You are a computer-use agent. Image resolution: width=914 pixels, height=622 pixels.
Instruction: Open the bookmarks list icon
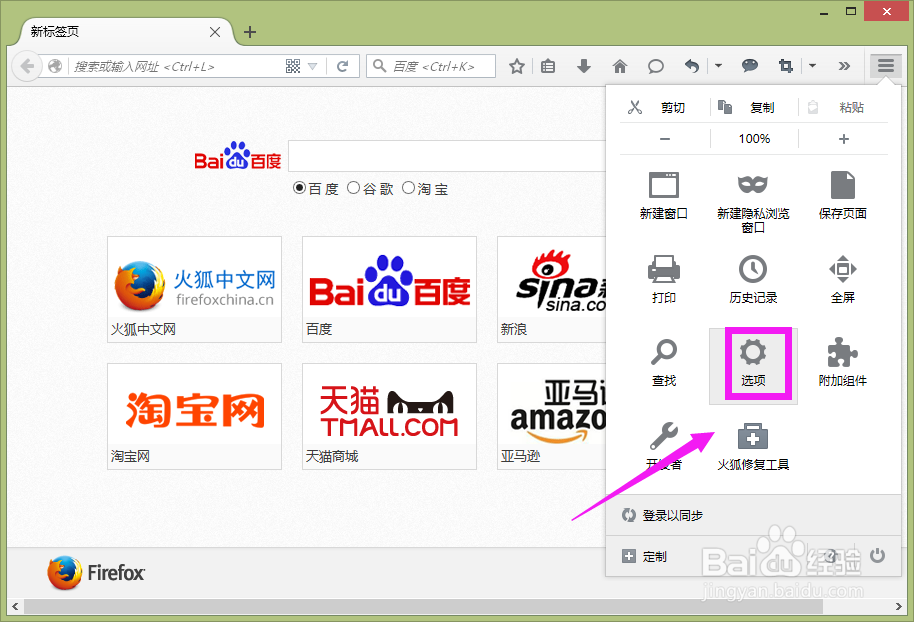point(548,66)
